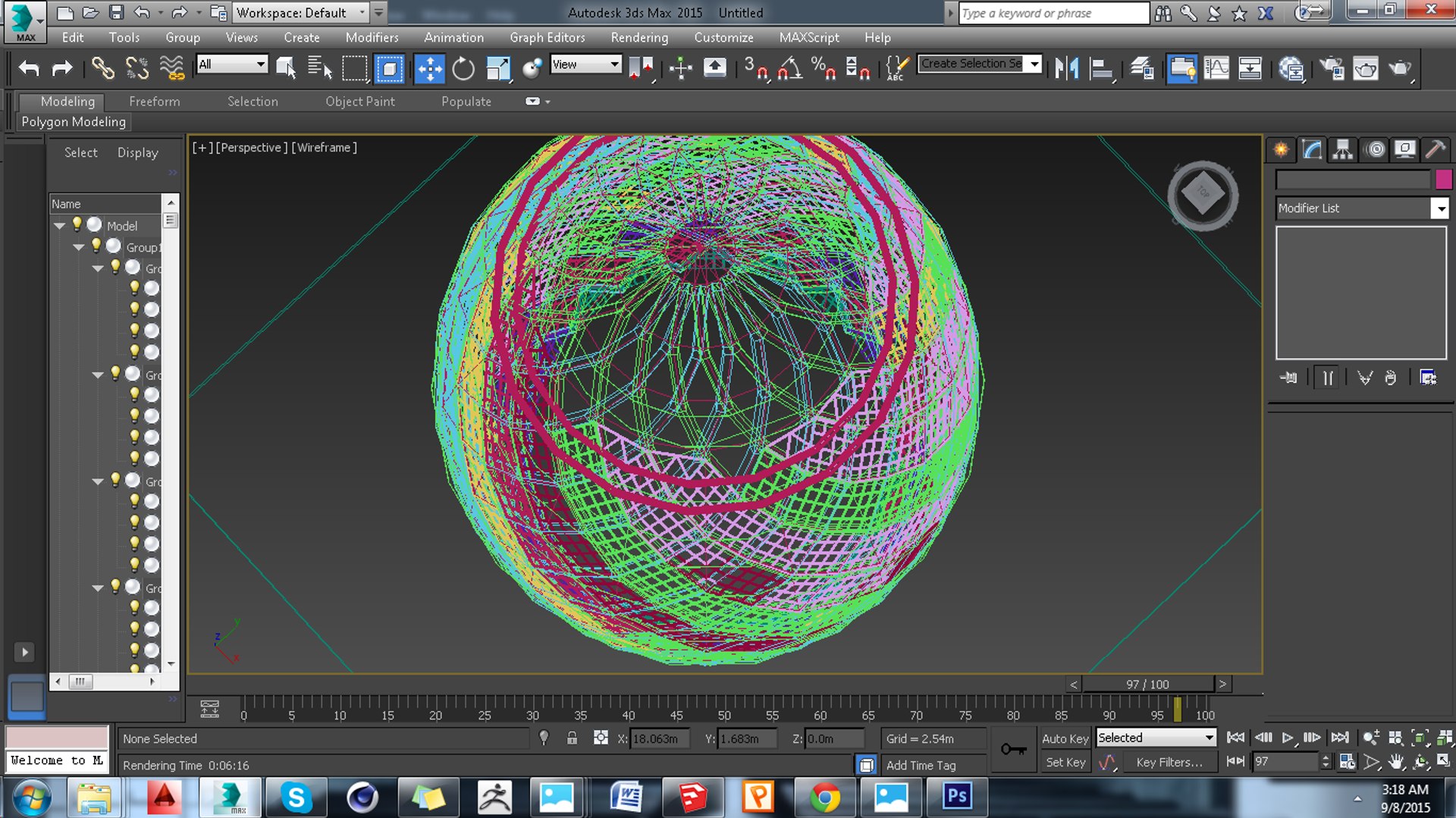The height and width of the screenshot is (818, 1456).
Task: Open Key Filters dialog
Action: [x=1169, y=763]
